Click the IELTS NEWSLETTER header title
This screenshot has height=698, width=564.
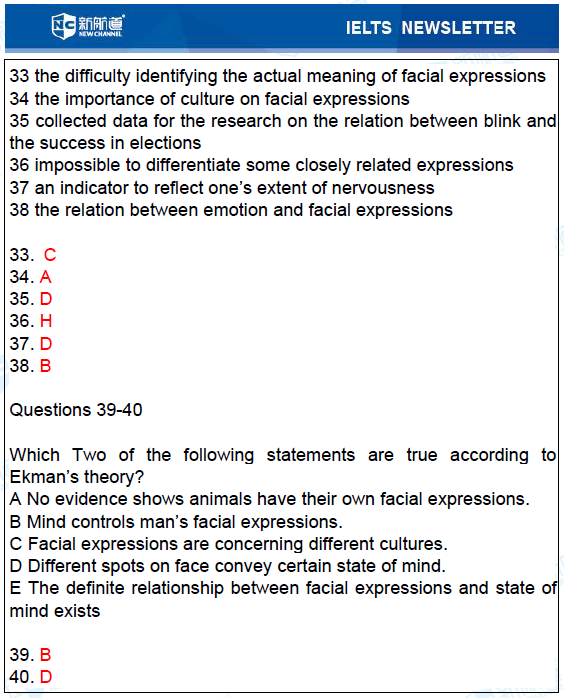coord(430,28)
